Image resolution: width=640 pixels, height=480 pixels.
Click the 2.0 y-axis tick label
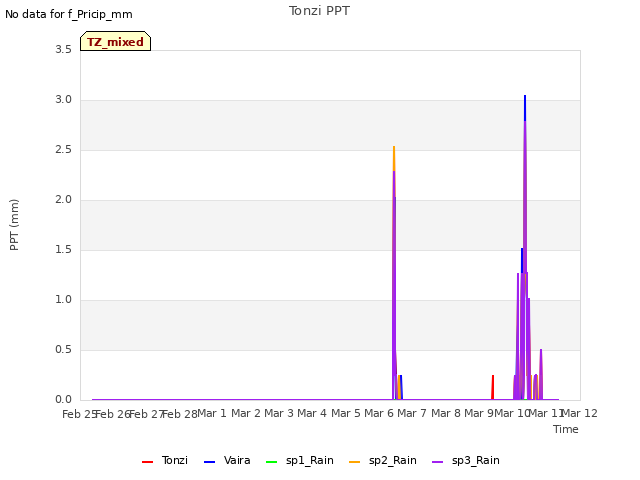click(x=63, y=200)
